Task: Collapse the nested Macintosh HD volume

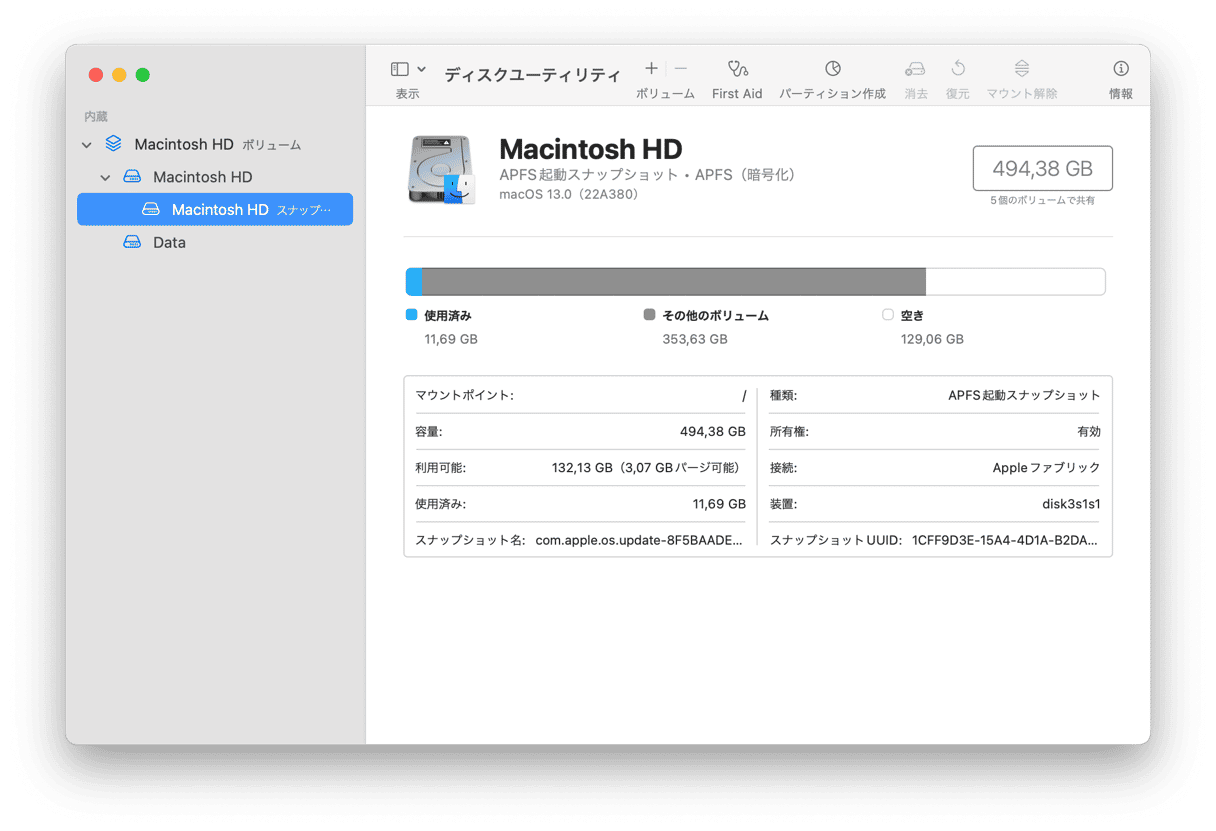Action: coord(105,178)
